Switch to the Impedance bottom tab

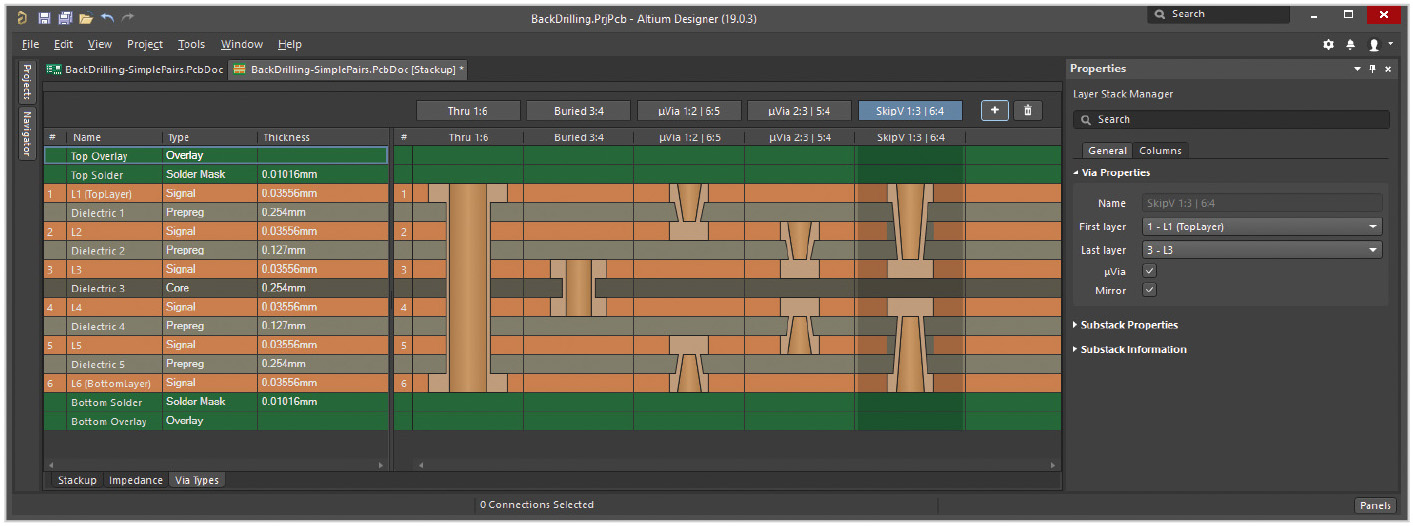[136, 480]
